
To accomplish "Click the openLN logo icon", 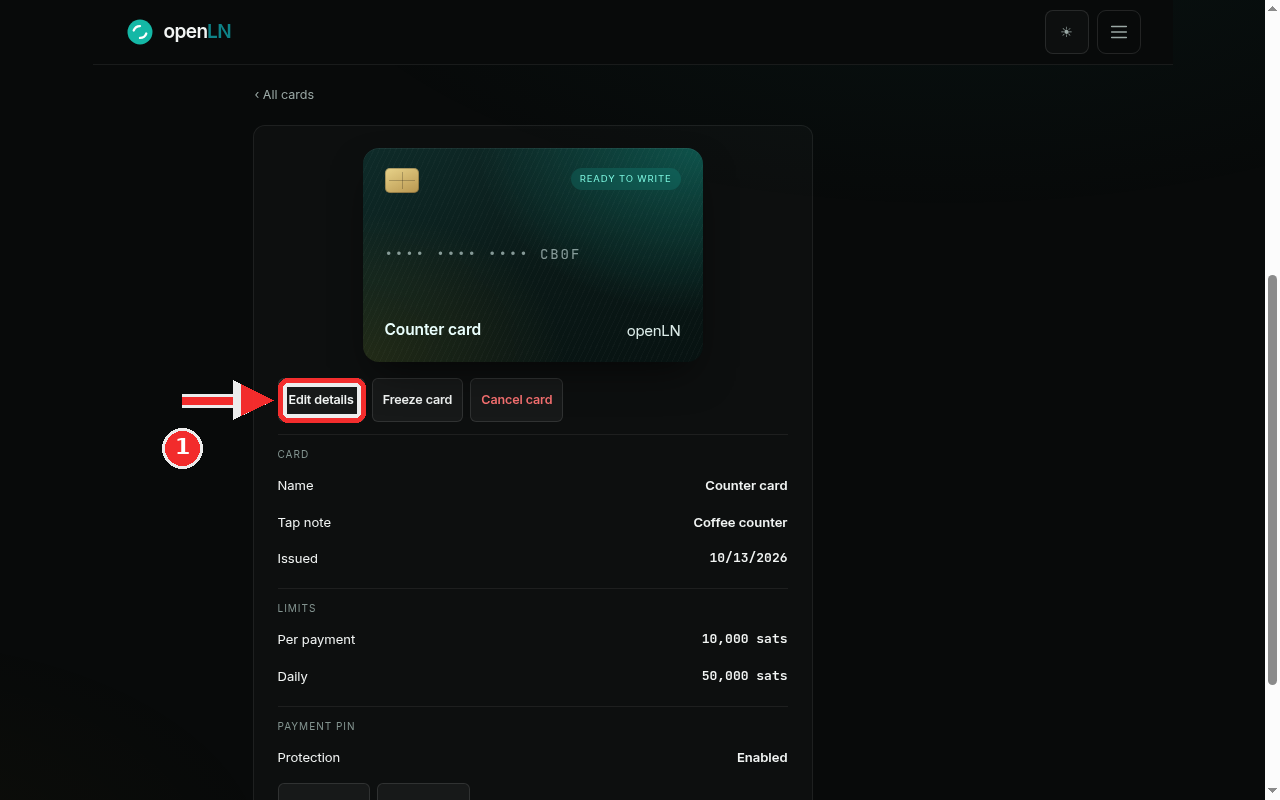I will [x=140, y=32].
